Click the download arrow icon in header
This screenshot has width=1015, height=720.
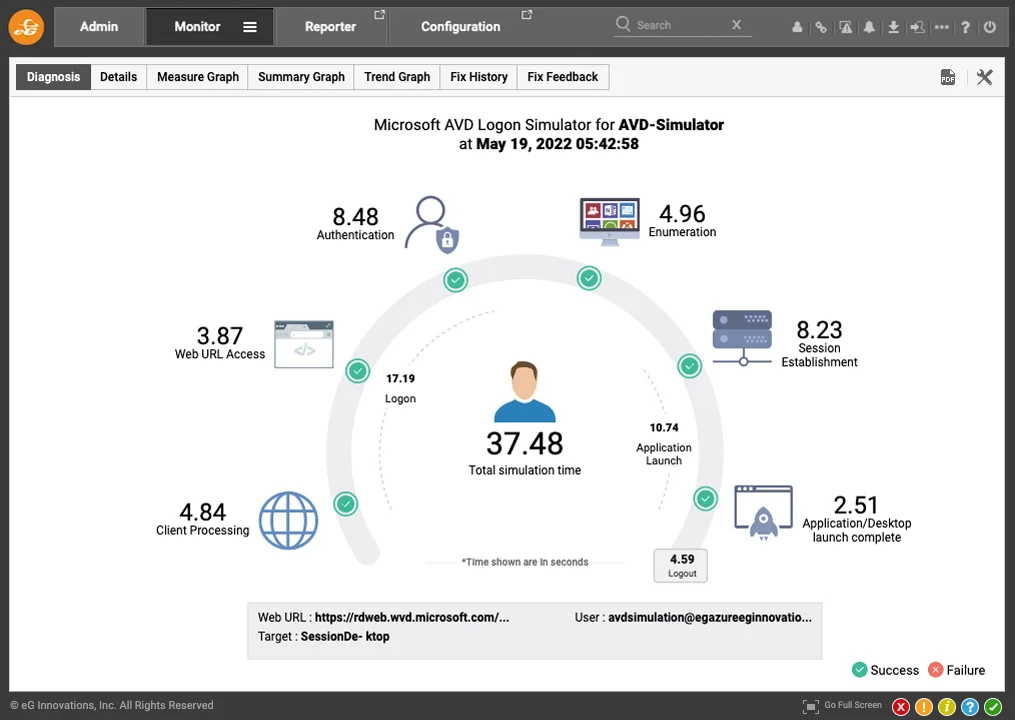(x=893, y=27)
